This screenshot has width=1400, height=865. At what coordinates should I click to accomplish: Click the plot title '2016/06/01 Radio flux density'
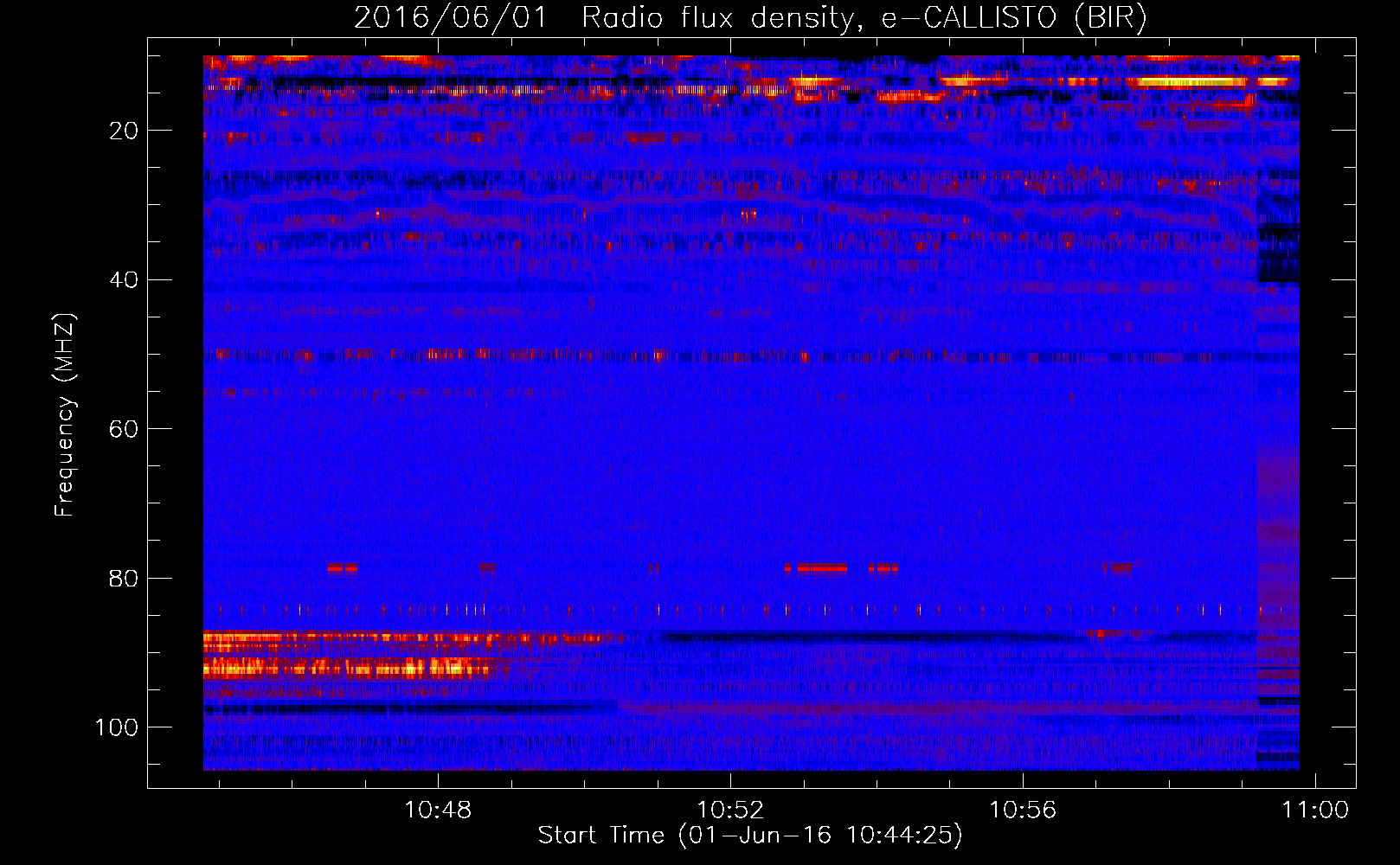(751, 18)
